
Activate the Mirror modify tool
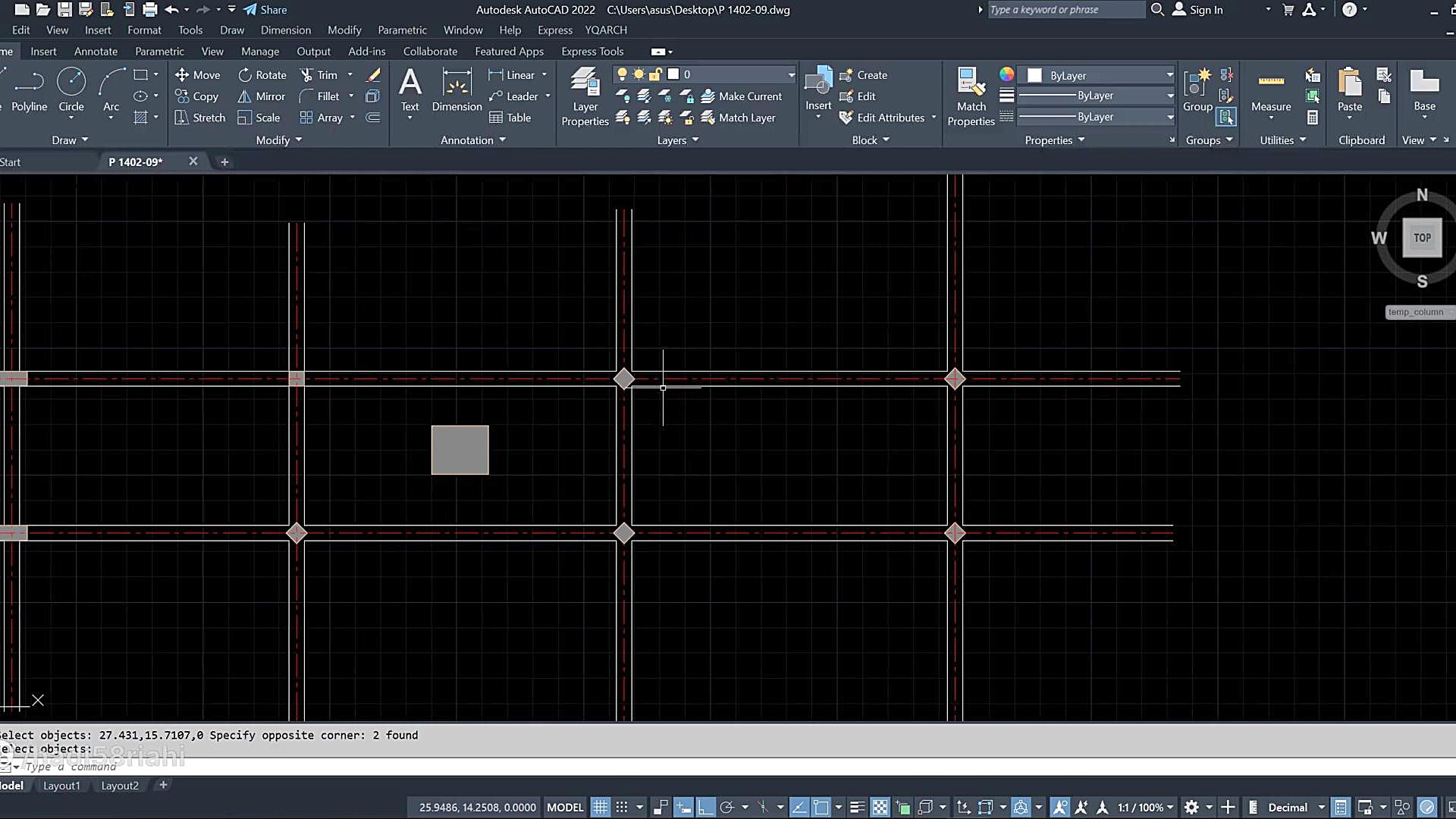tap(261, 96)
